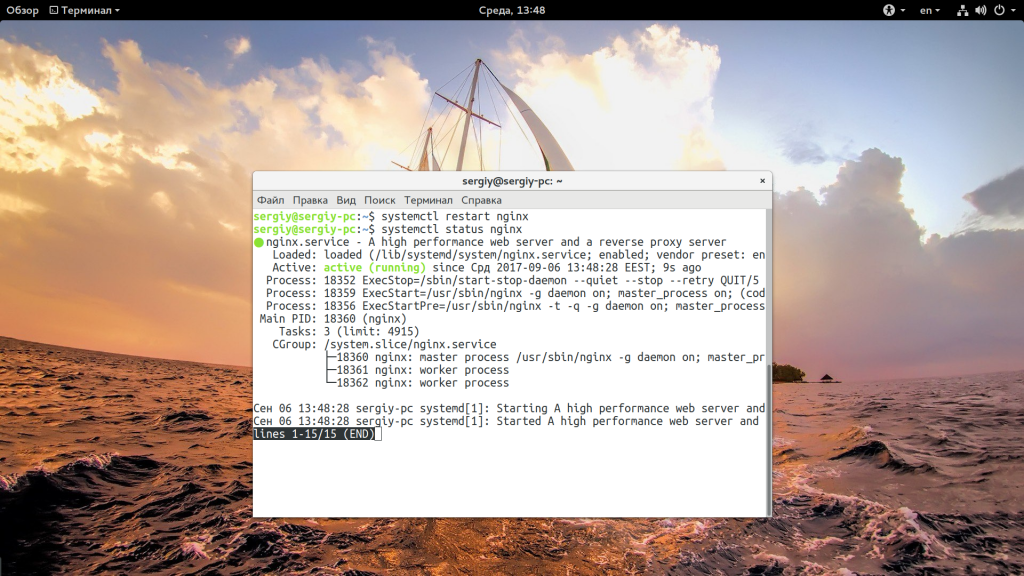Click the Обзор activities button
Image resolution: width=1024 pixels, height=576 pixels.
23,10
